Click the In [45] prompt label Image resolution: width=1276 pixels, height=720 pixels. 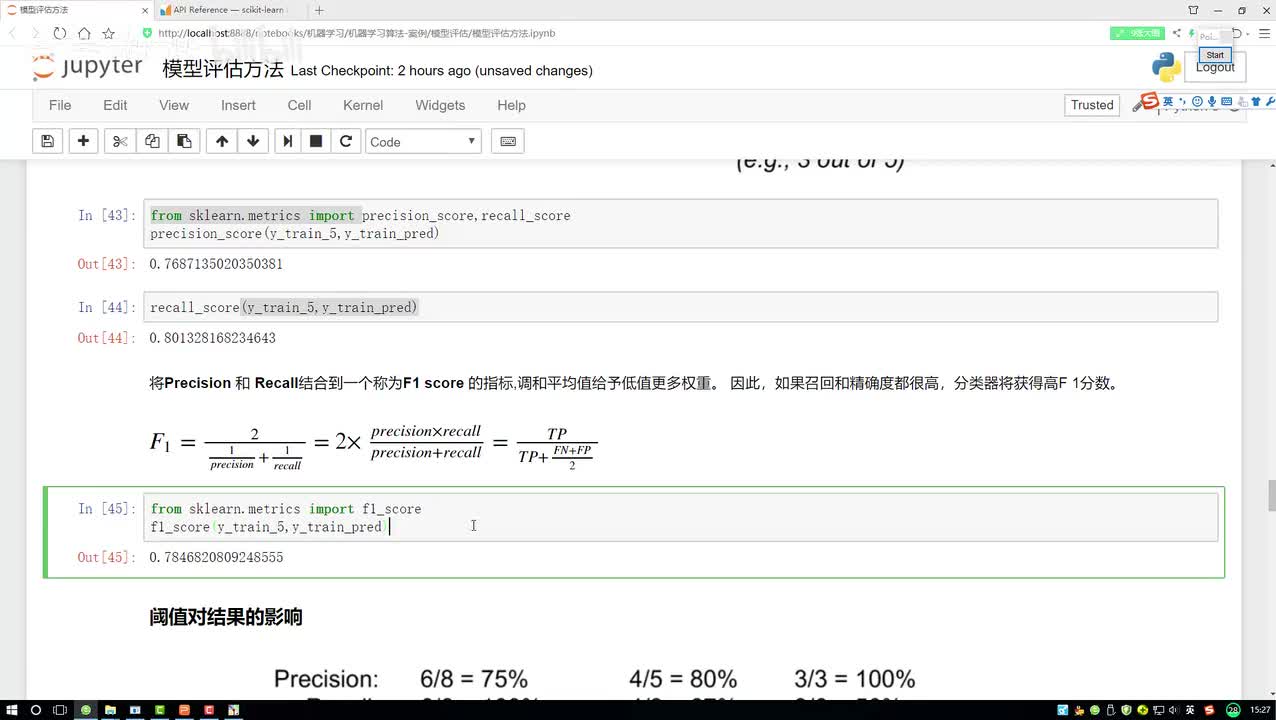pyautogui.click(x=106, y=509)
